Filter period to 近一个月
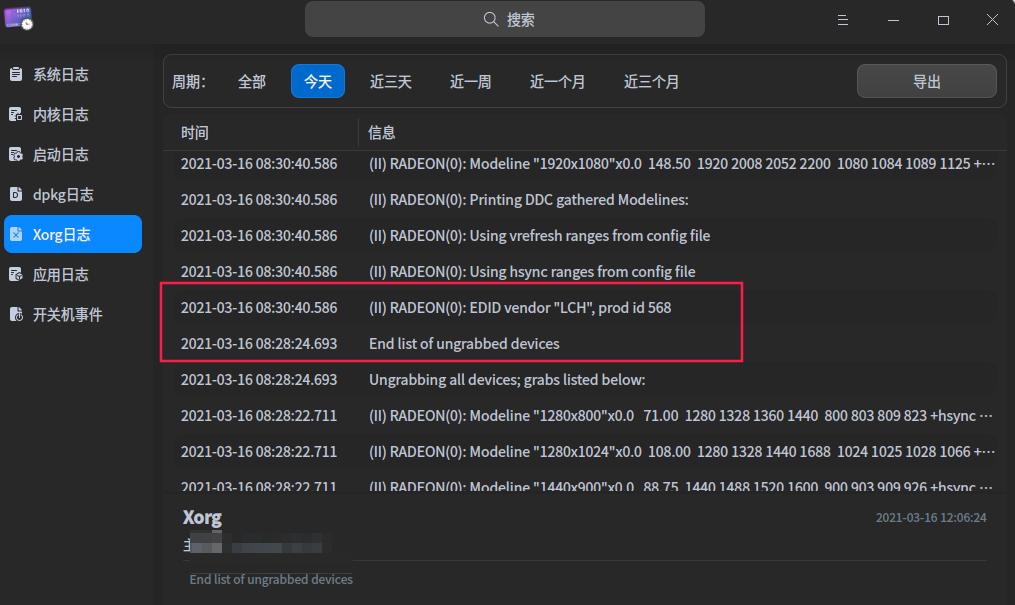Viewport: 1015px width, 605px height. [x=557, y=82]
